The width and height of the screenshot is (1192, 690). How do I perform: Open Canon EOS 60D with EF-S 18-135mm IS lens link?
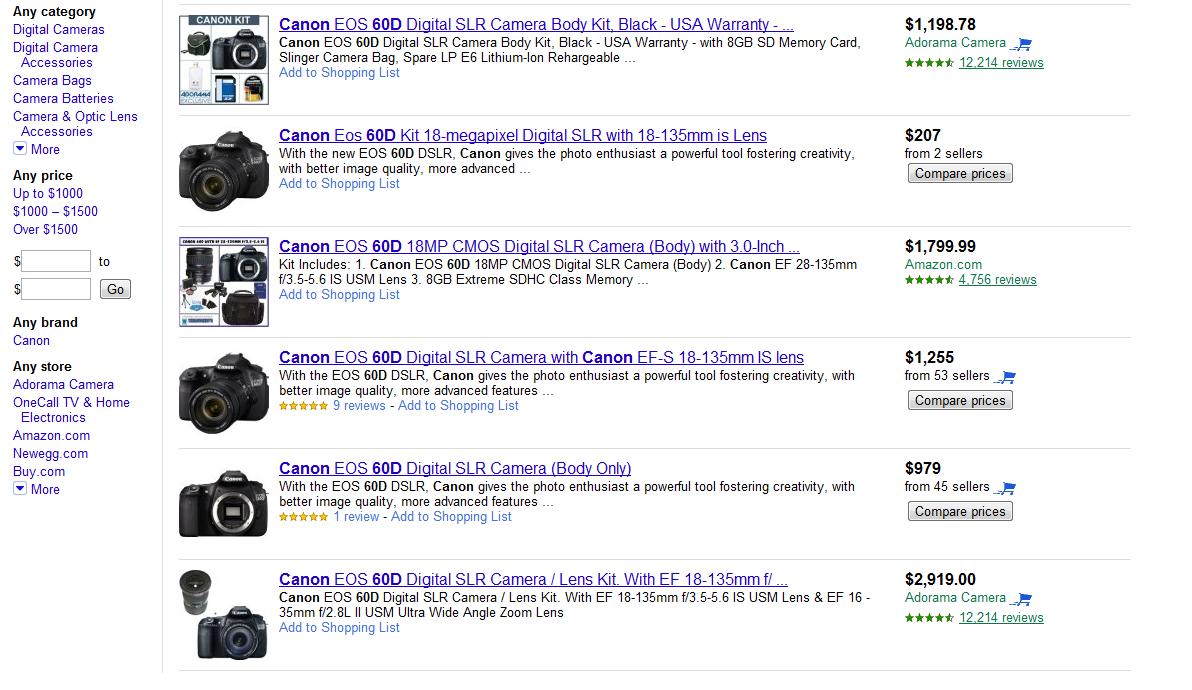click(x=541, y=357)
